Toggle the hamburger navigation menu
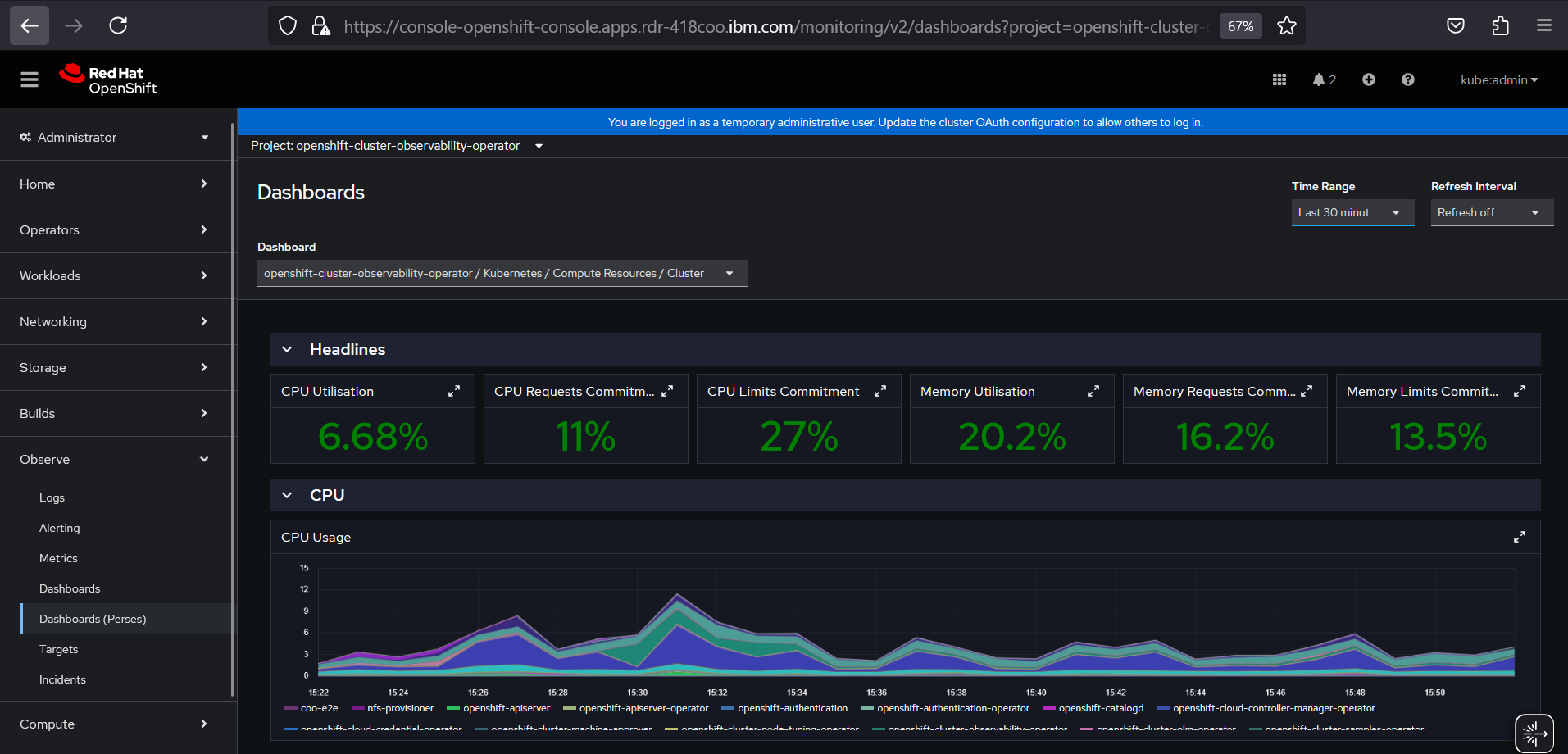Viewport: 1568px width, 754px height. [x=30, y=79]
